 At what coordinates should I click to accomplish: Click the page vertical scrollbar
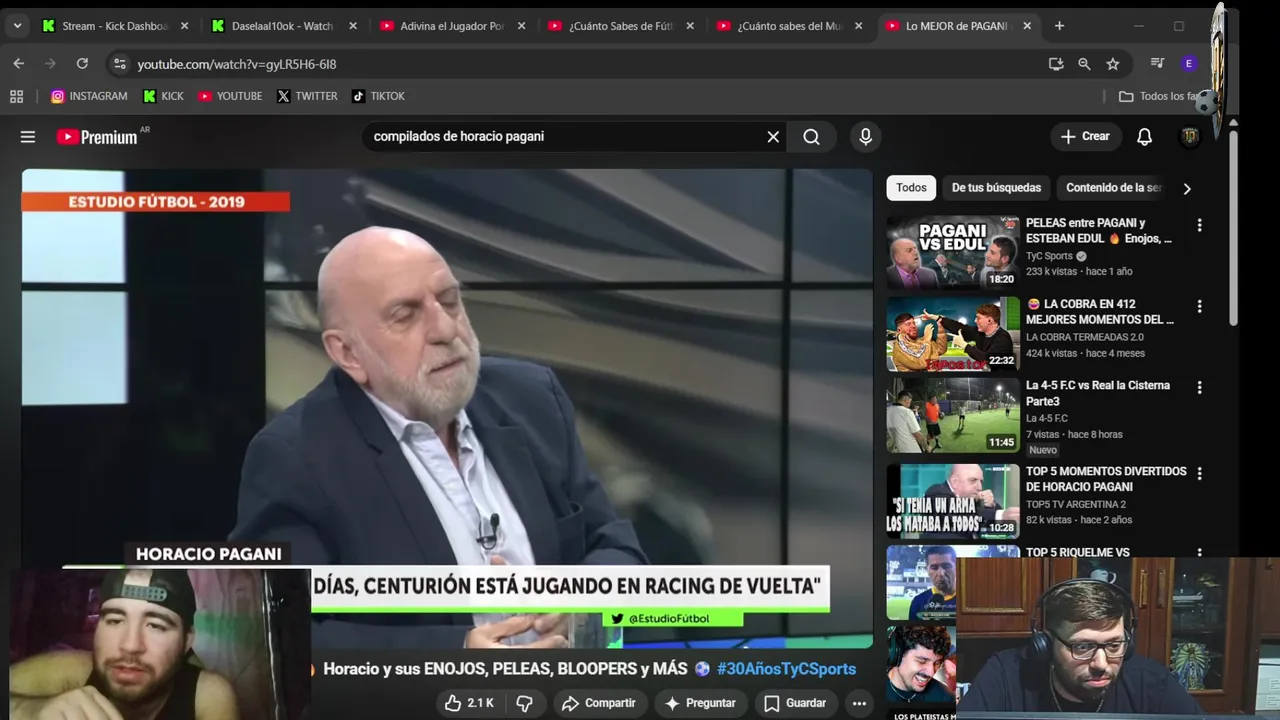pyautogui.click(x=1233, y=230)
